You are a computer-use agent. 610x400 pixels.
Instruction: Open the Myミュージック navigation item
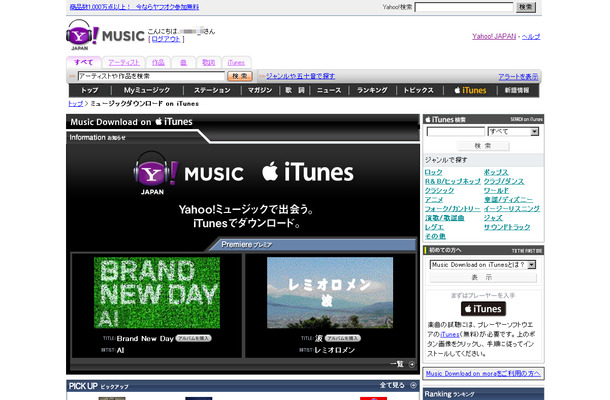click(x=147, y=90)
